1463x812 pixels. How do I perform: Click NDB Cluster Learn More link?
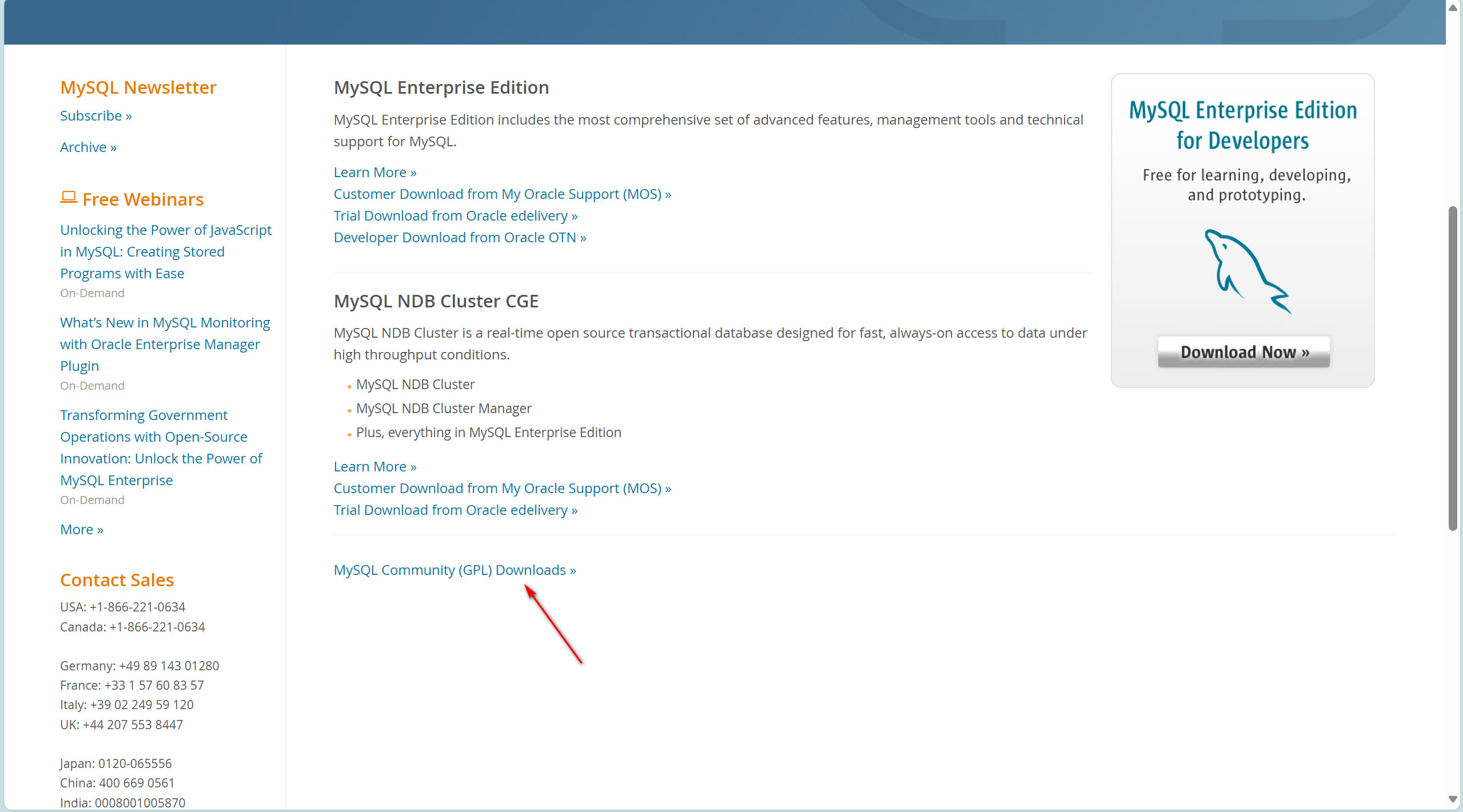click(375, 467)
